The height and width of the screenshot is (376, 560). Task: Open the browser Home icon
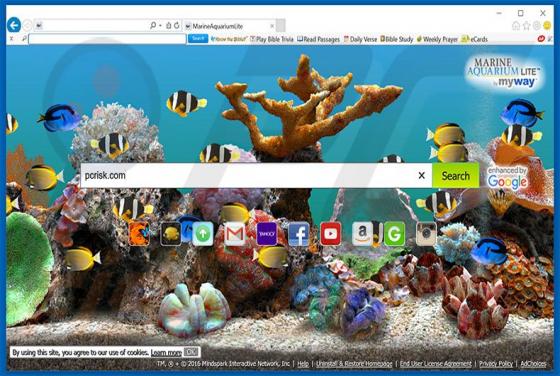point(516,26)
